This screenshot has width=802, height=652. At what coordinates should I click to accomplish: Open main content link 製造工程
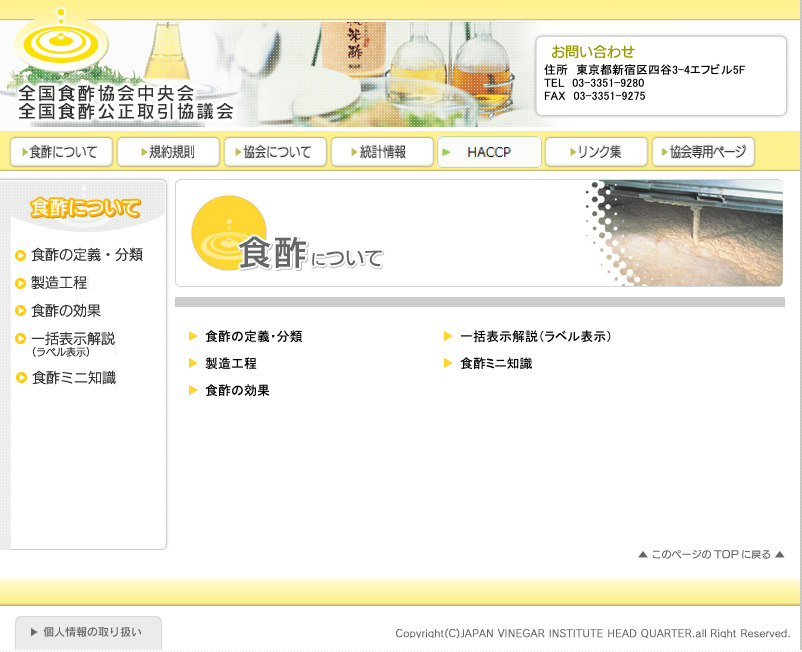(x=231, y=364)
